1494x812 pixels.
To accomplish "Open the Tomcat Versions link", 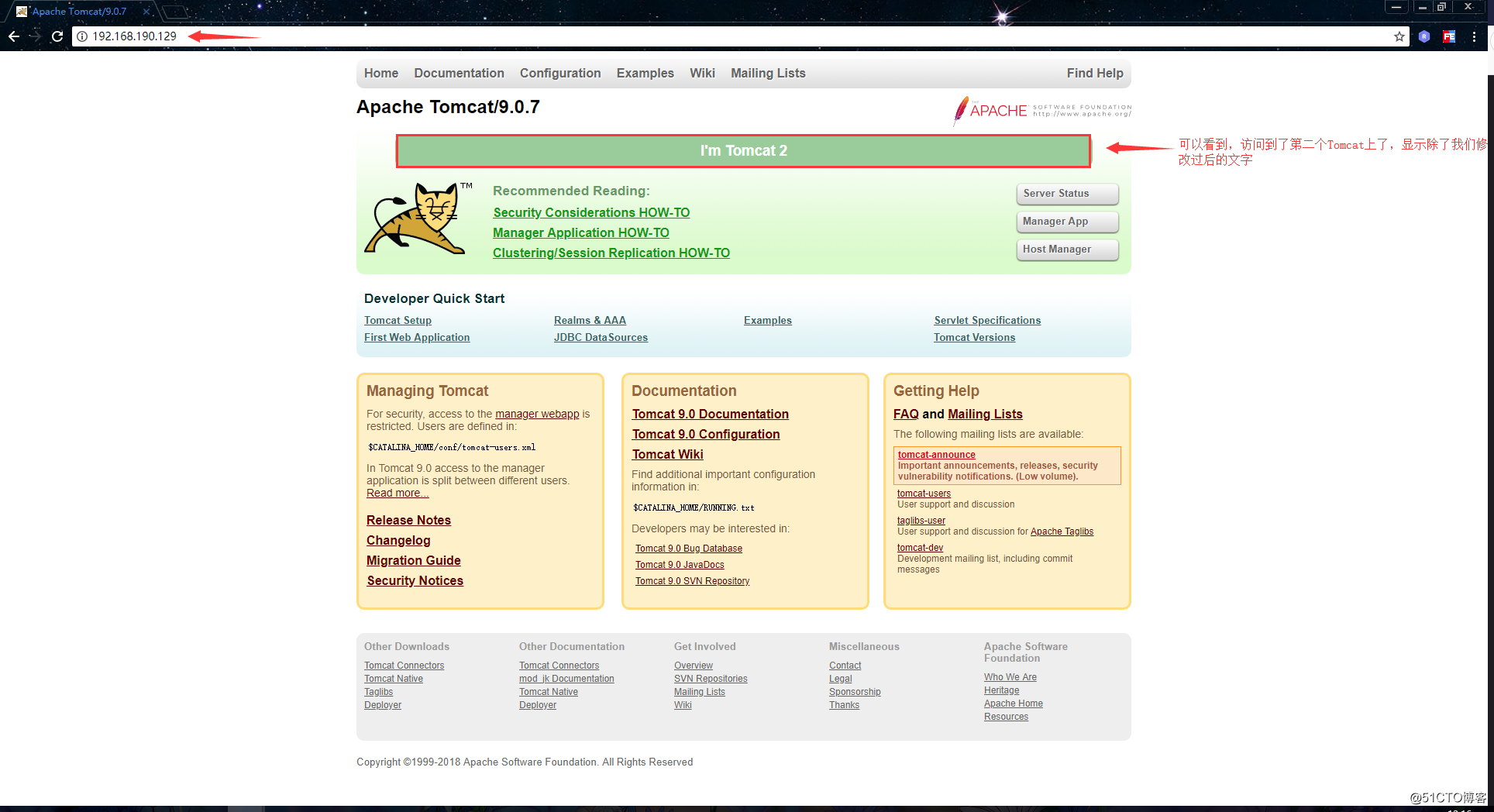I will pos(974,337).
